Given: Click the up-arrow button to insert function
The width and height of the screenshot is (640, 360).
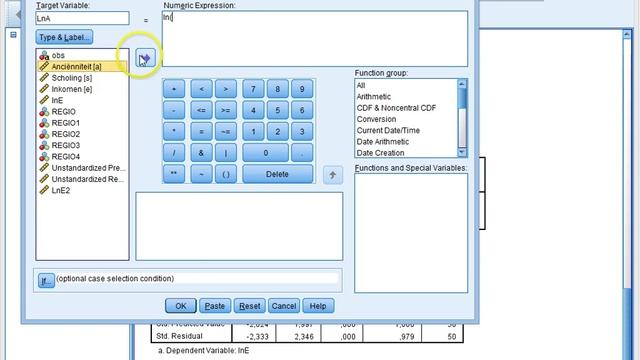Looking at the screenshot, I should point(333,175).
